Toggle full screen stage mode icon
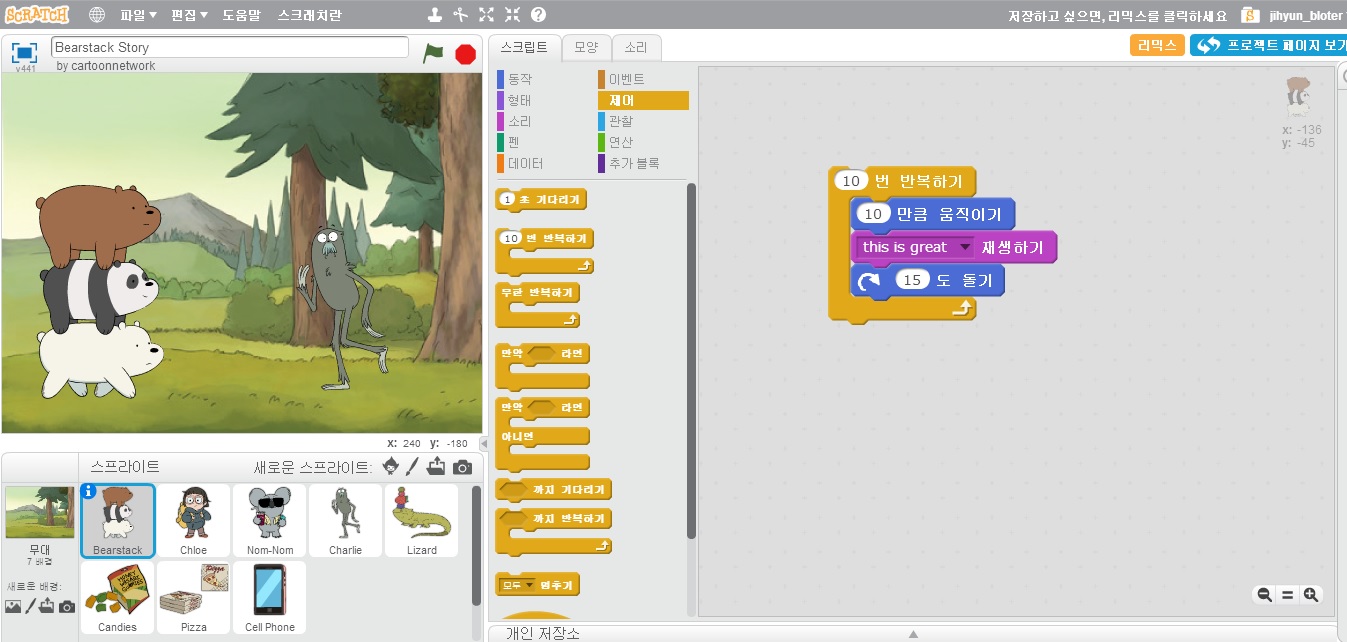Viewport: 1347px width, 642px height. click(x=25, y=52)
